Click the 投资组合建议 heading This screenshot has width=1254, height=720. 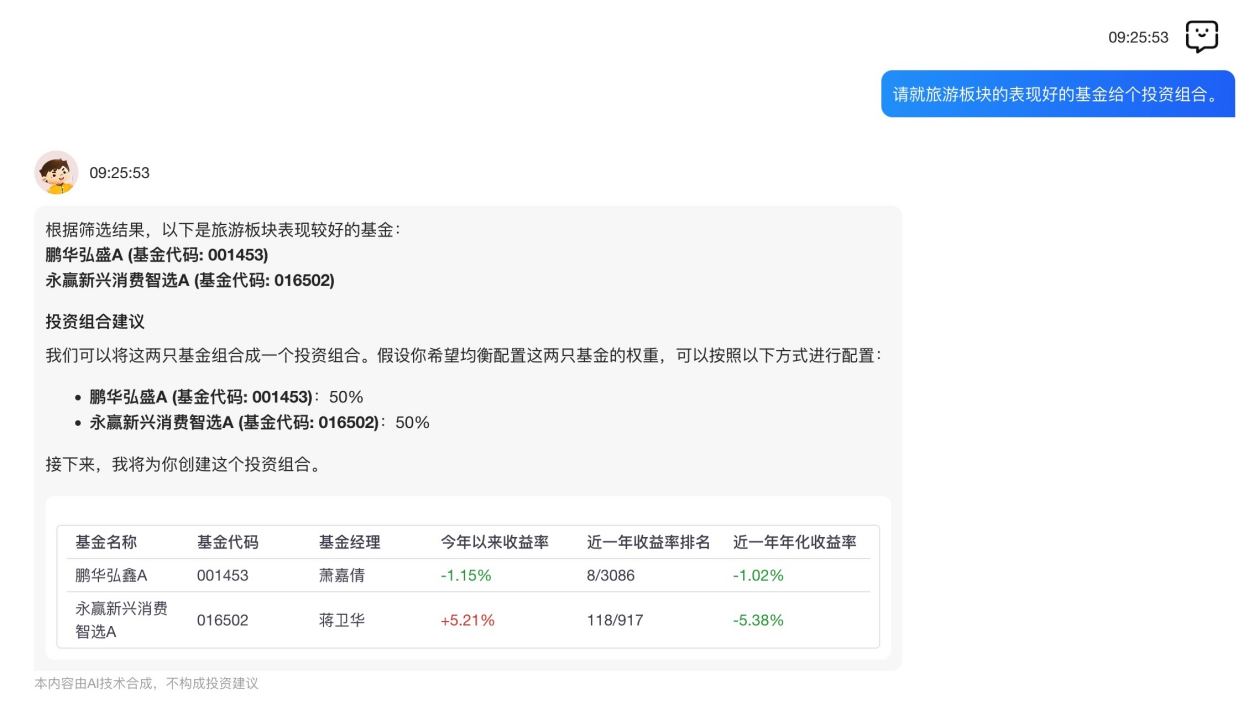pos(95,322)
